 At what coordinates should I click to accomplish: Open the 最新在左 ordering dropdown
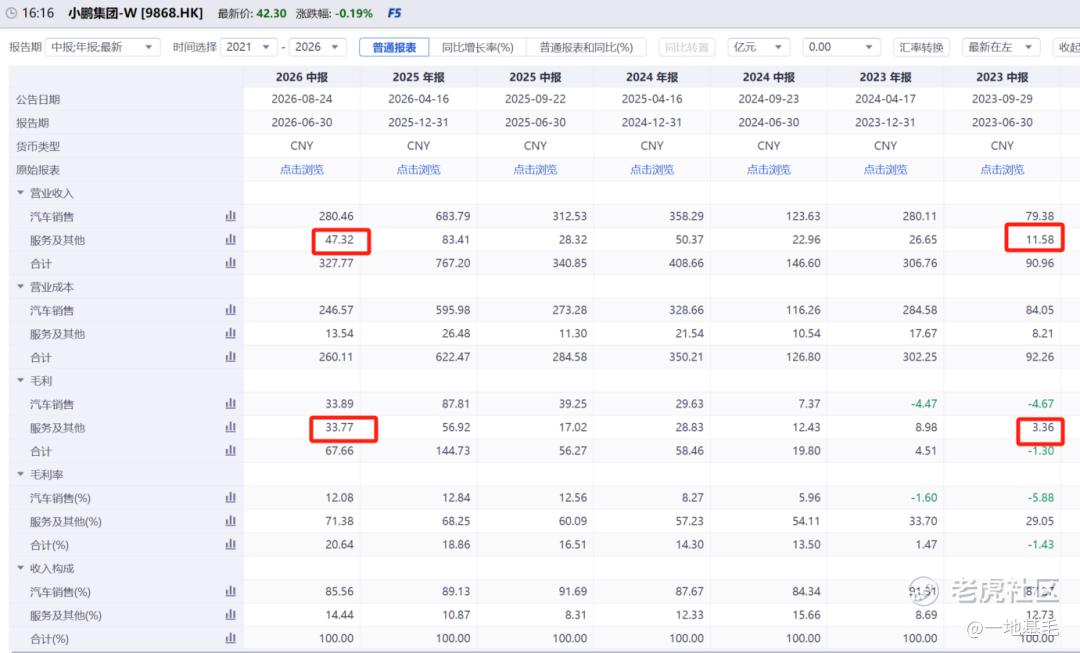click(x=1001, y=47)
